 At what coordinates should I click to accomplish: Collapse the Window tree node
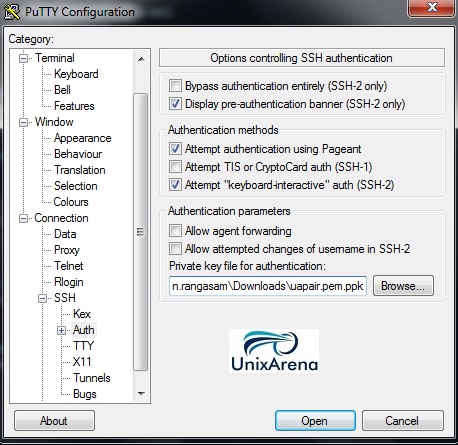coord(23,122)
